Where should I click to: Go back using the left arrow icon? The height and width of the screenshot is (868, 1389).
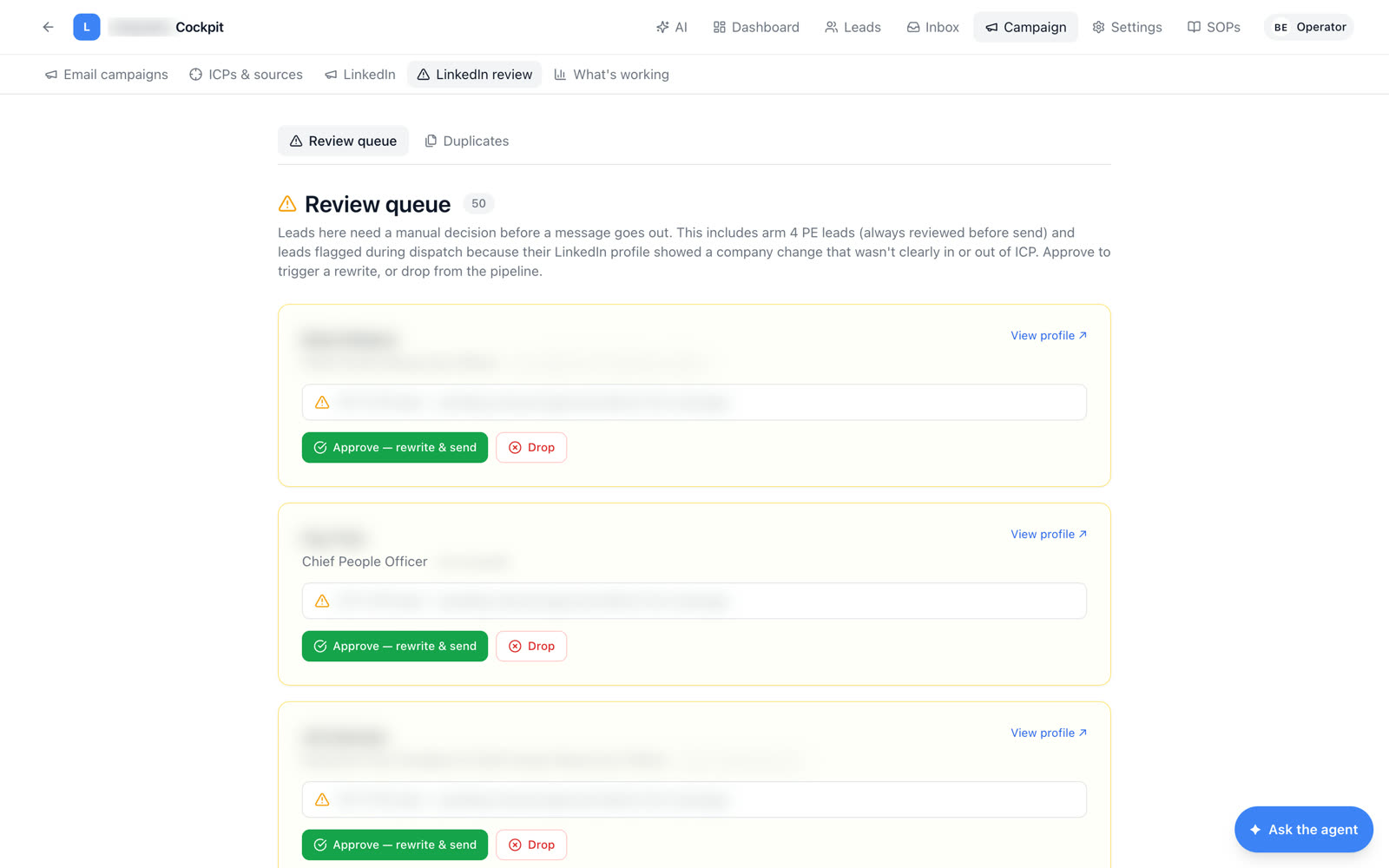click(49, 27)
